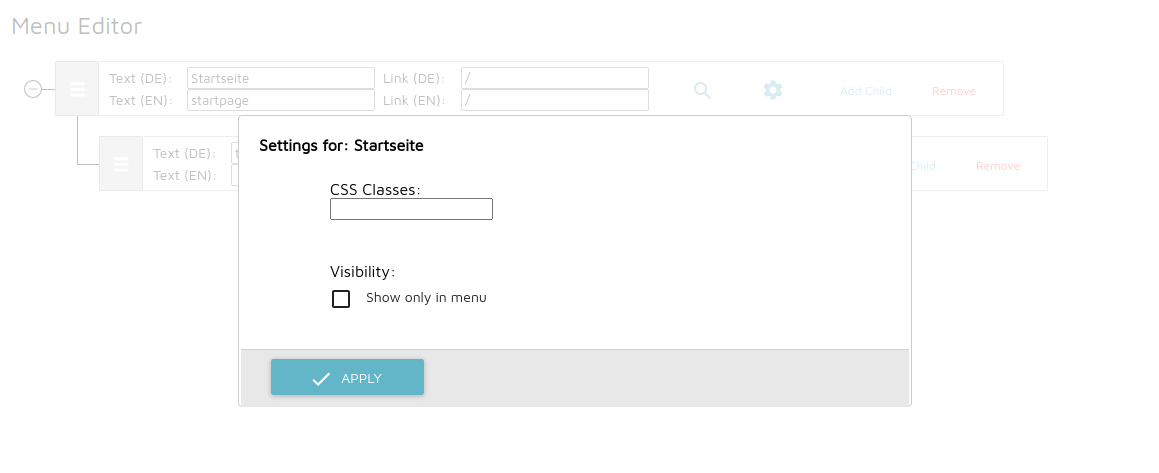1159x473 pixels.
Task: Grab the Startseite row drag handle
Action: click(x=77, y=89)
